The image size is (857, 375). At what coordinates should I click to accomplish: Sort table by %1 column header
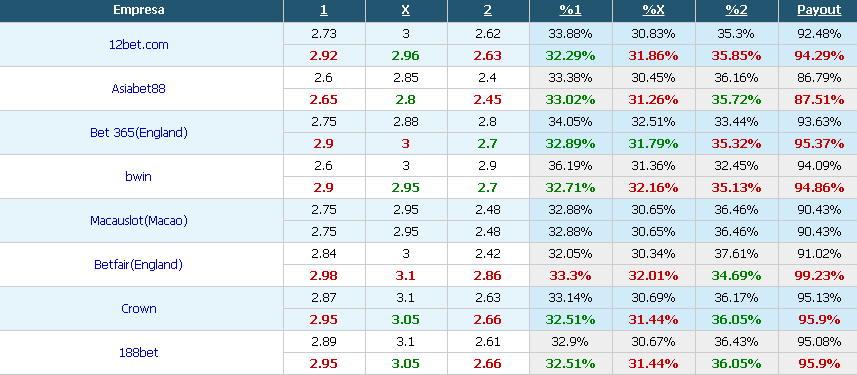click(570, 10)
